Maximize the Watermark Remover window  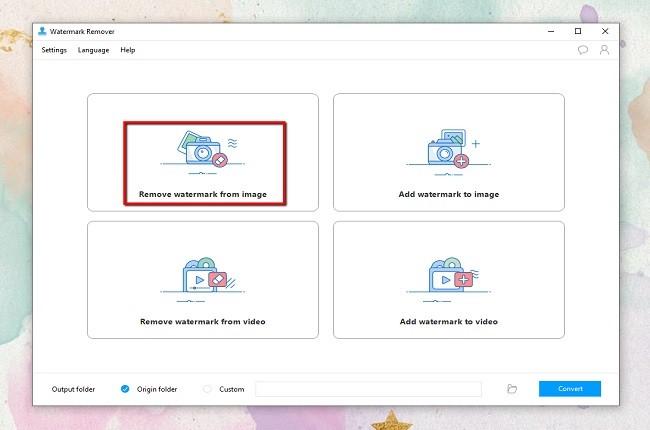[577, 31]
